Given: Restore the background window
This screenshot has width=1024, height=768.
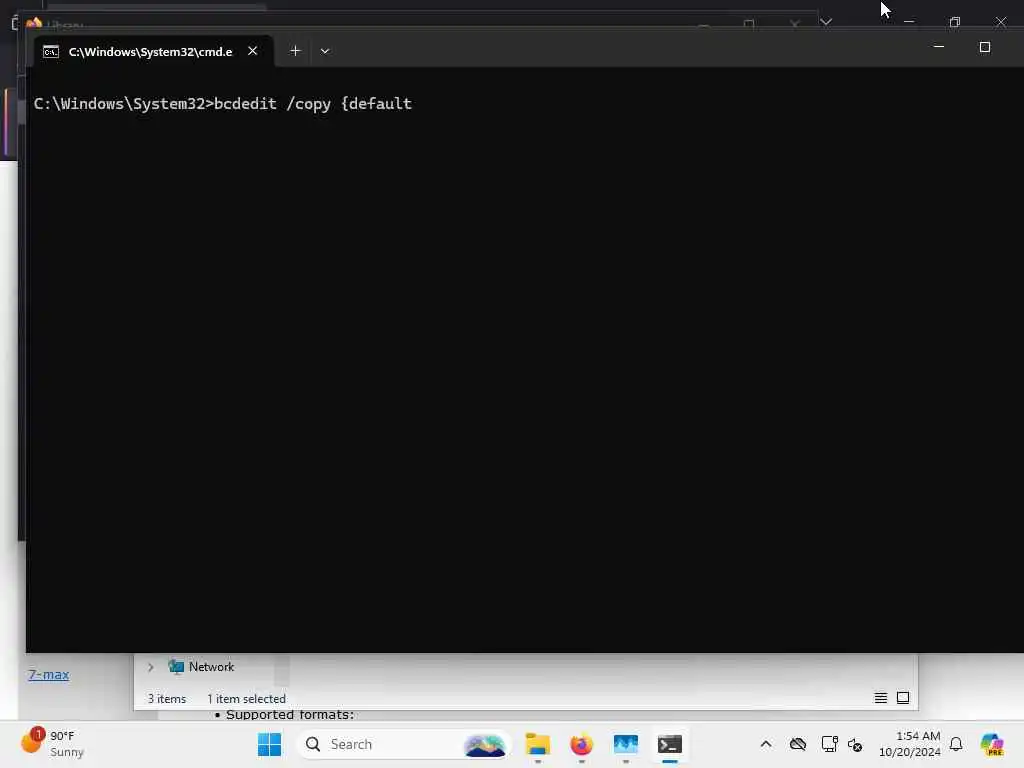Looking at the screenshot, I should pos(955,22).
